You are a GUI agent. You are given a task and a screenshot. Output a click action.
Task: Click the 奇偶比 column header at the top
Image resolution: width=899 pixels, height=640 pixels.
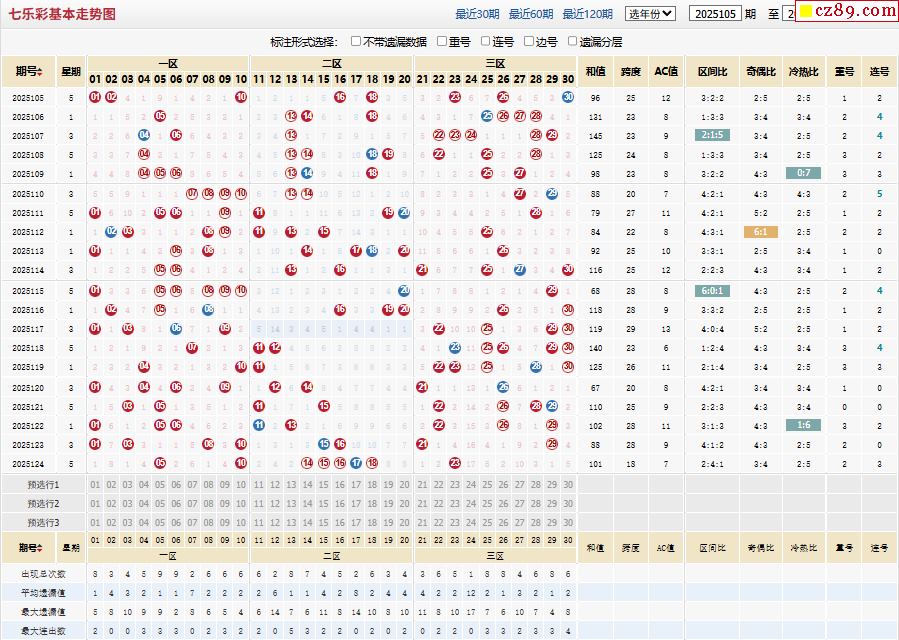coord(760,71)
